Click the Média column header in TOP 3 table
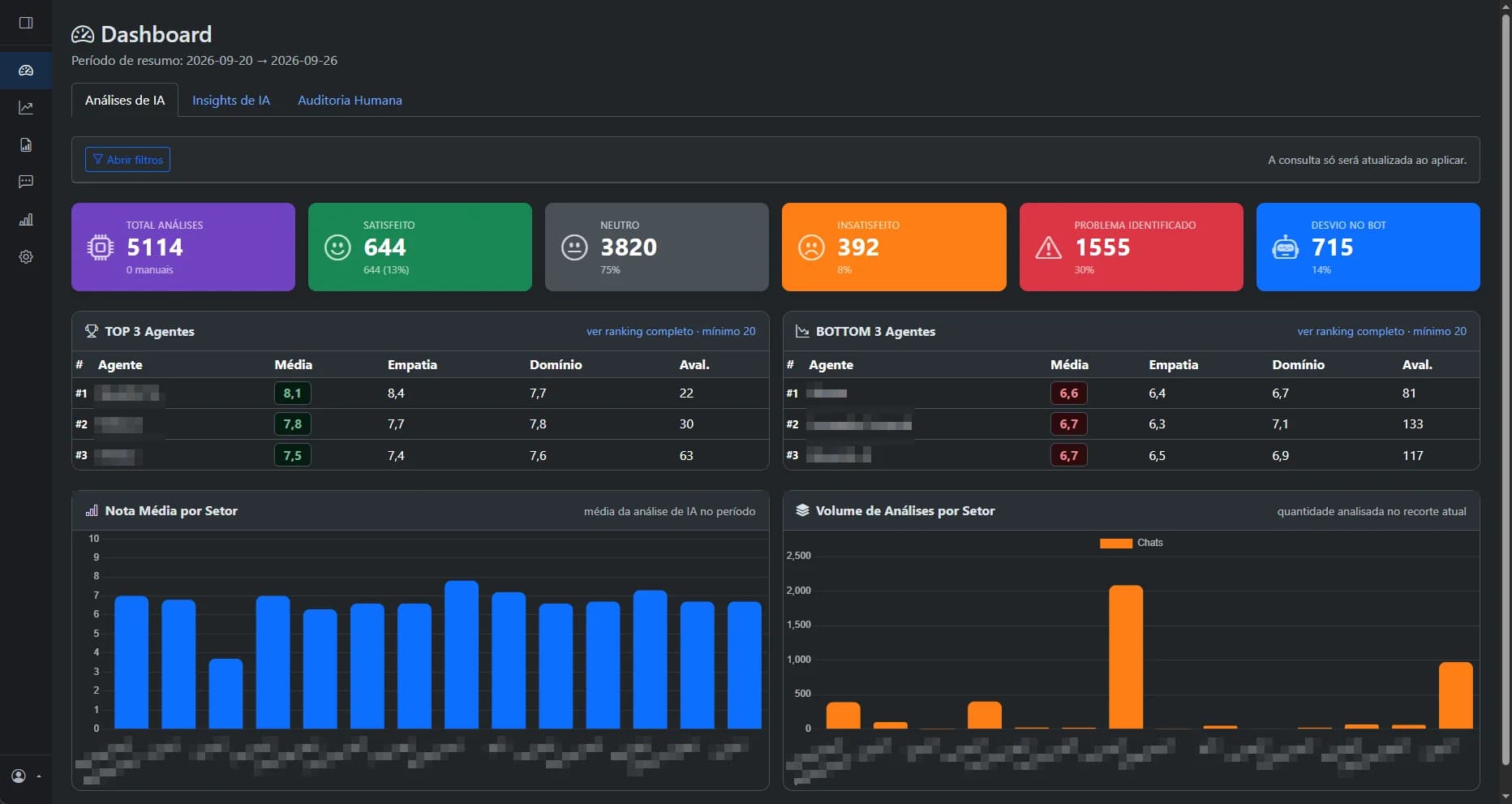The image size is (1512, 804). point(293,364)
